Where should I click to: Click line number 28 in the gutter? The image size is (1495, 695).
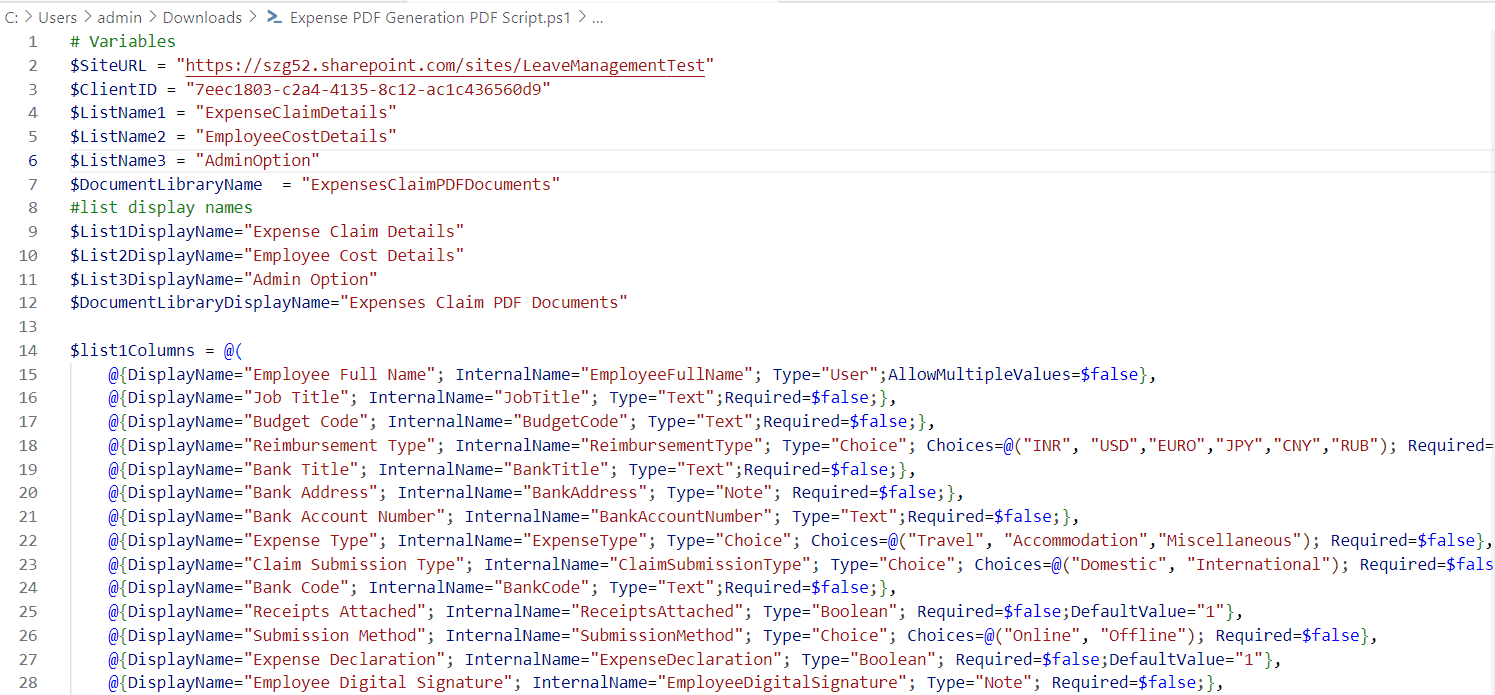[28, 682]
